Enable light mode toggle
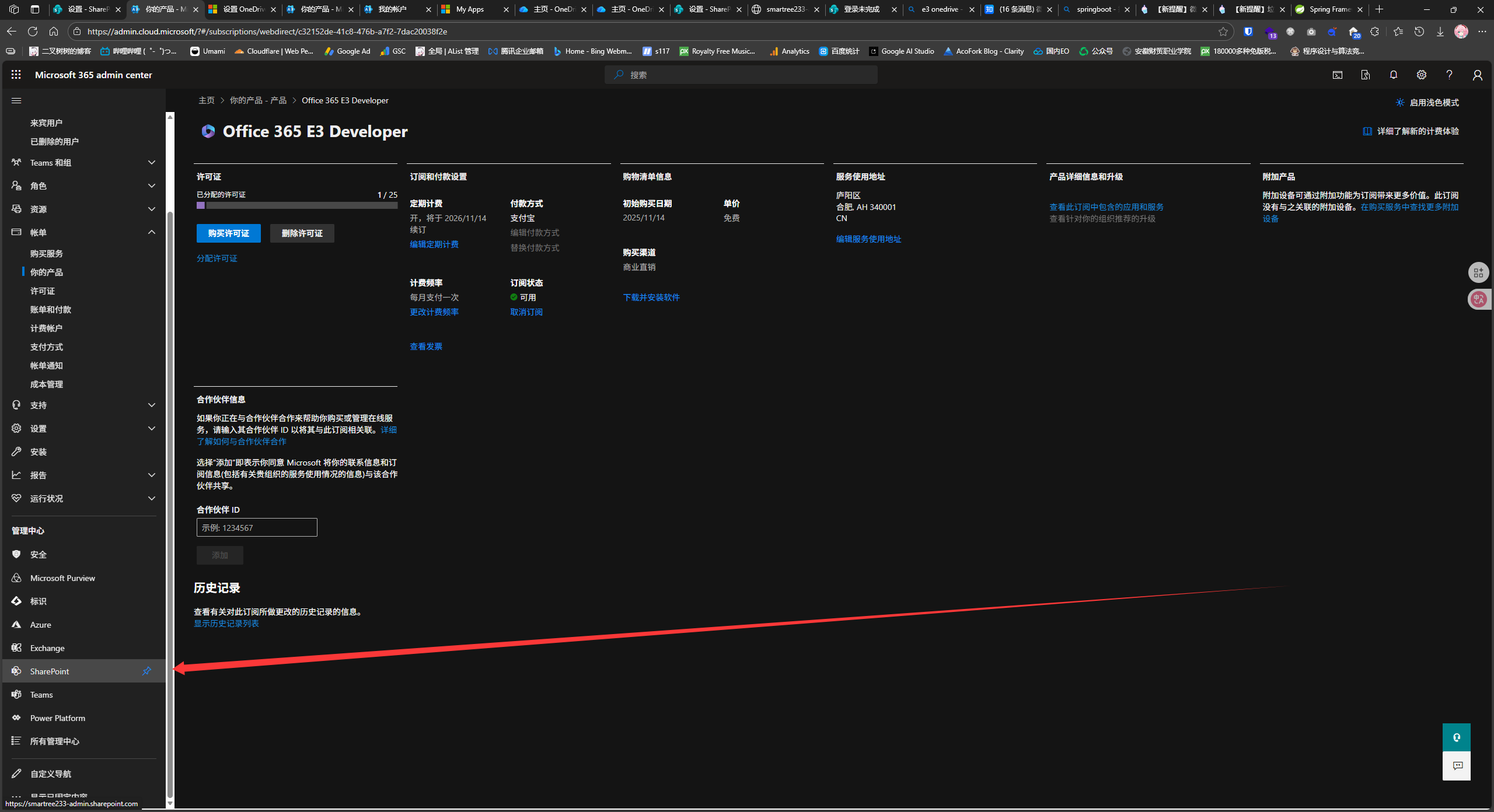The image size is (1494, 812). click(1427, 103)
